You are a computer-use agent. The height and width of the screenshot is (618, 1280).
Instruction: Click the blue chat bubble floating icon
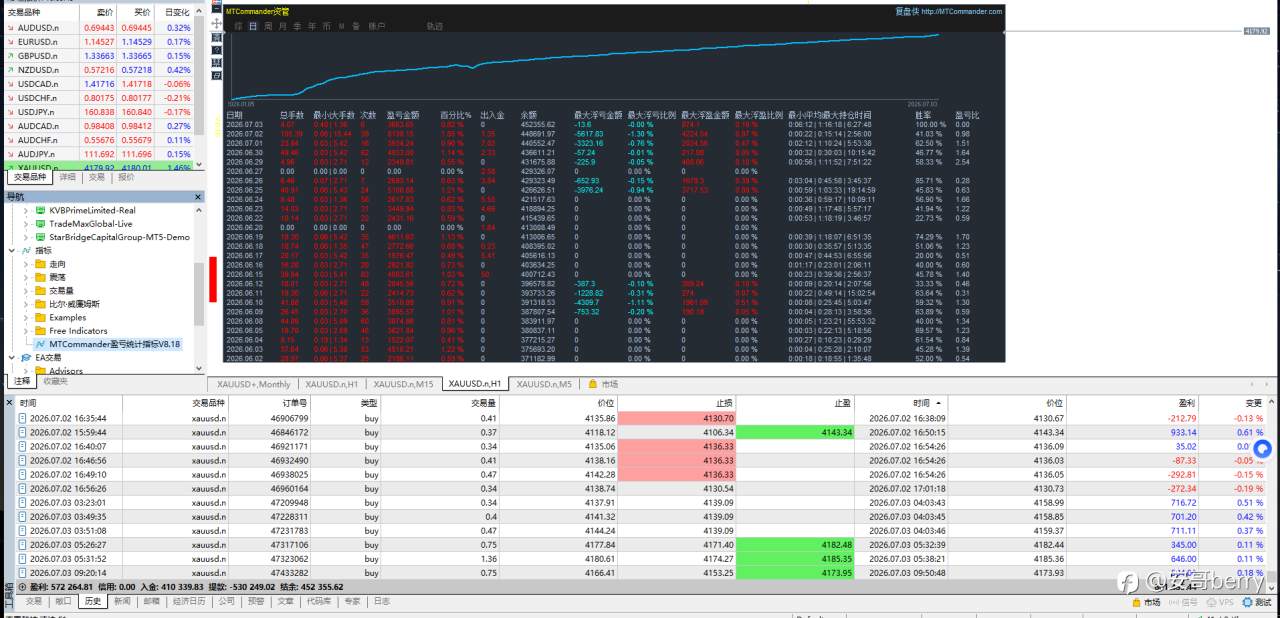[1262, 450]
